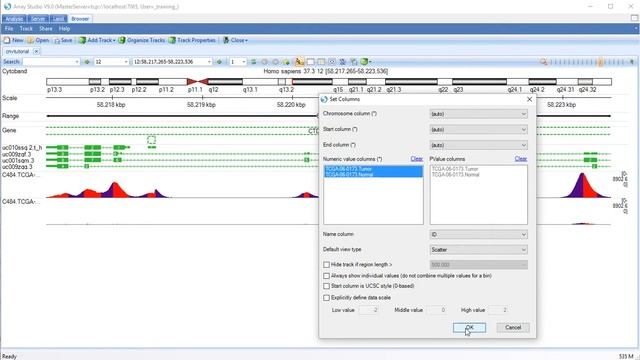The height and width of the screenshot is (360, 640).
Task: Click the Low value field
Action: coord(369,310)
